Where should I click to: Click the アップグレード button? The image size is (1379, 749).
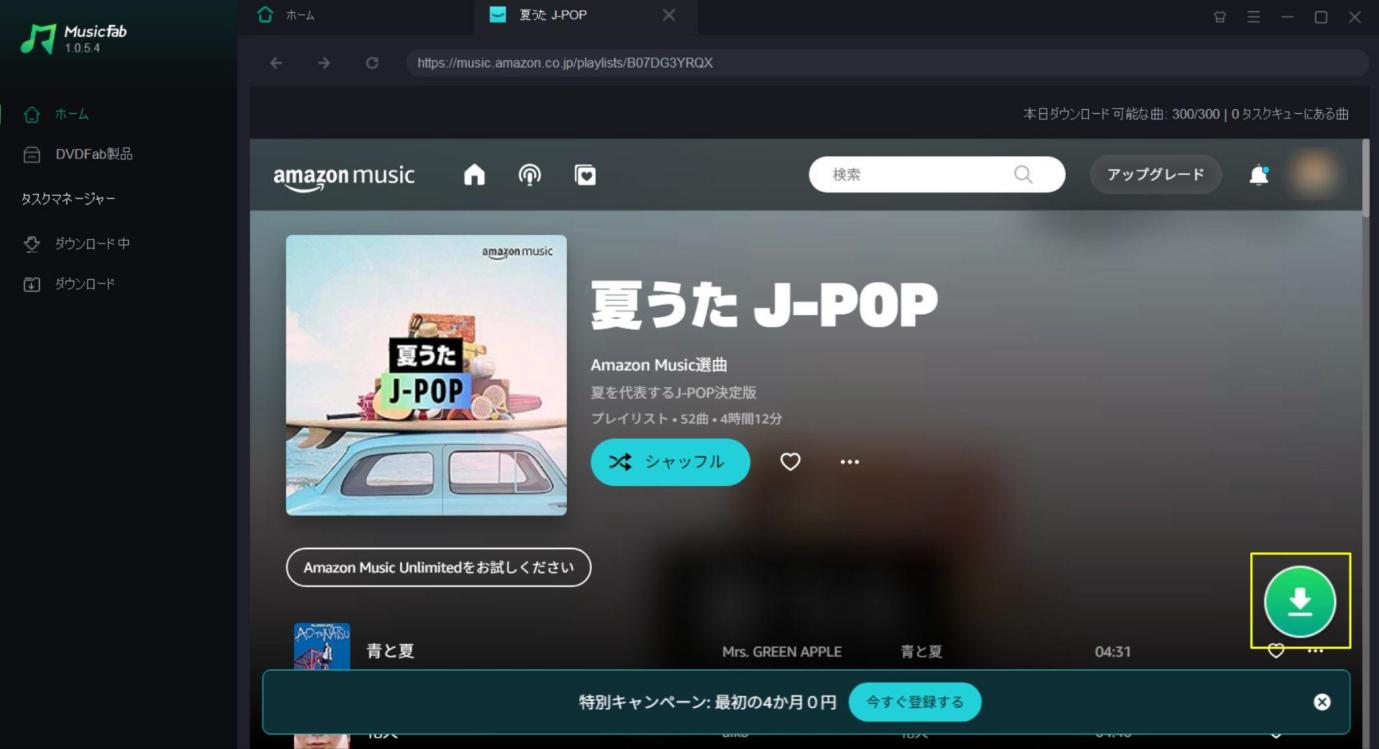click(x=1156, y=174)
